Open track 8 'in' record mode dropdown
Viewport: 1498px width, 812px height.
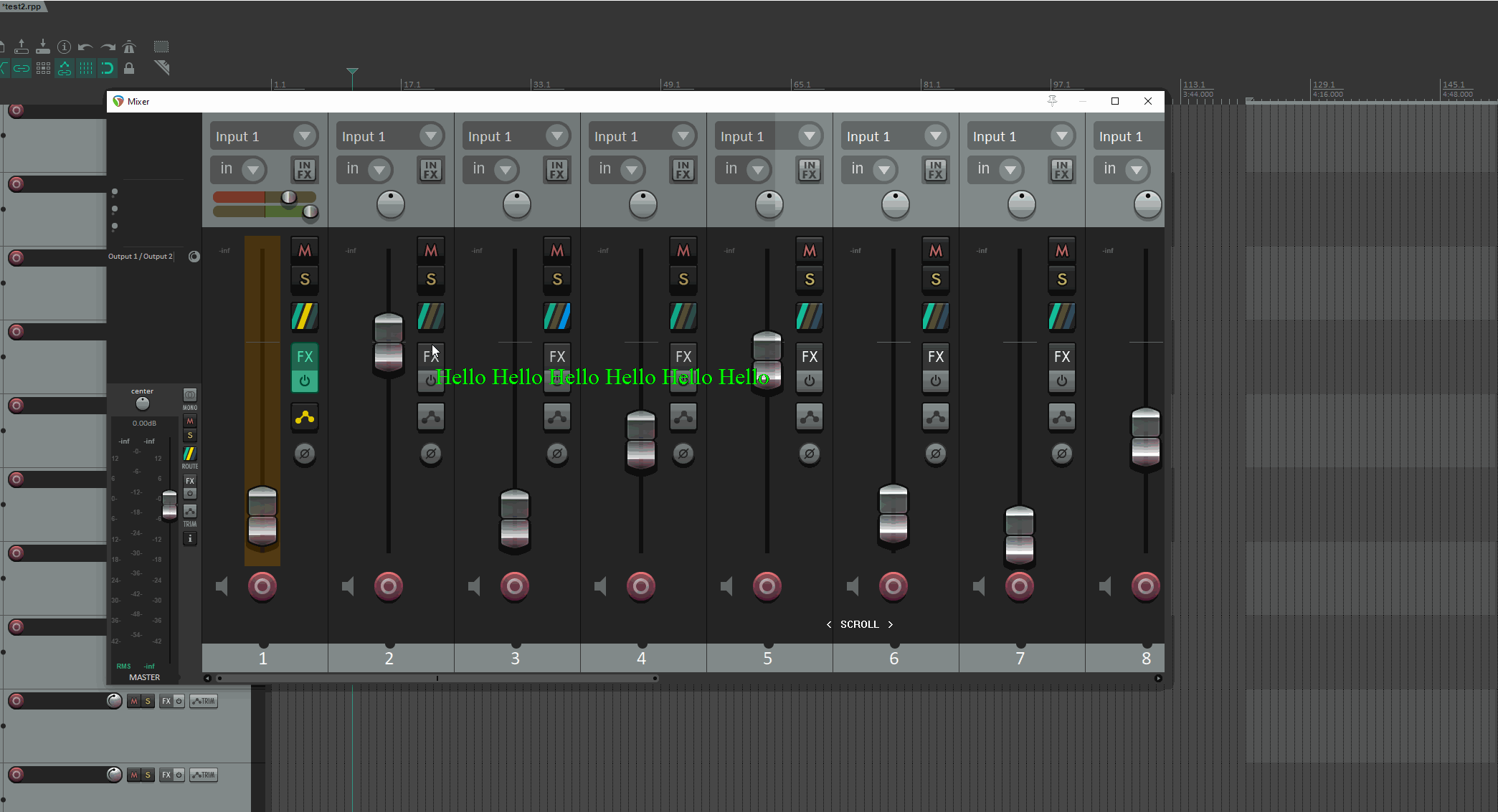1123,170
